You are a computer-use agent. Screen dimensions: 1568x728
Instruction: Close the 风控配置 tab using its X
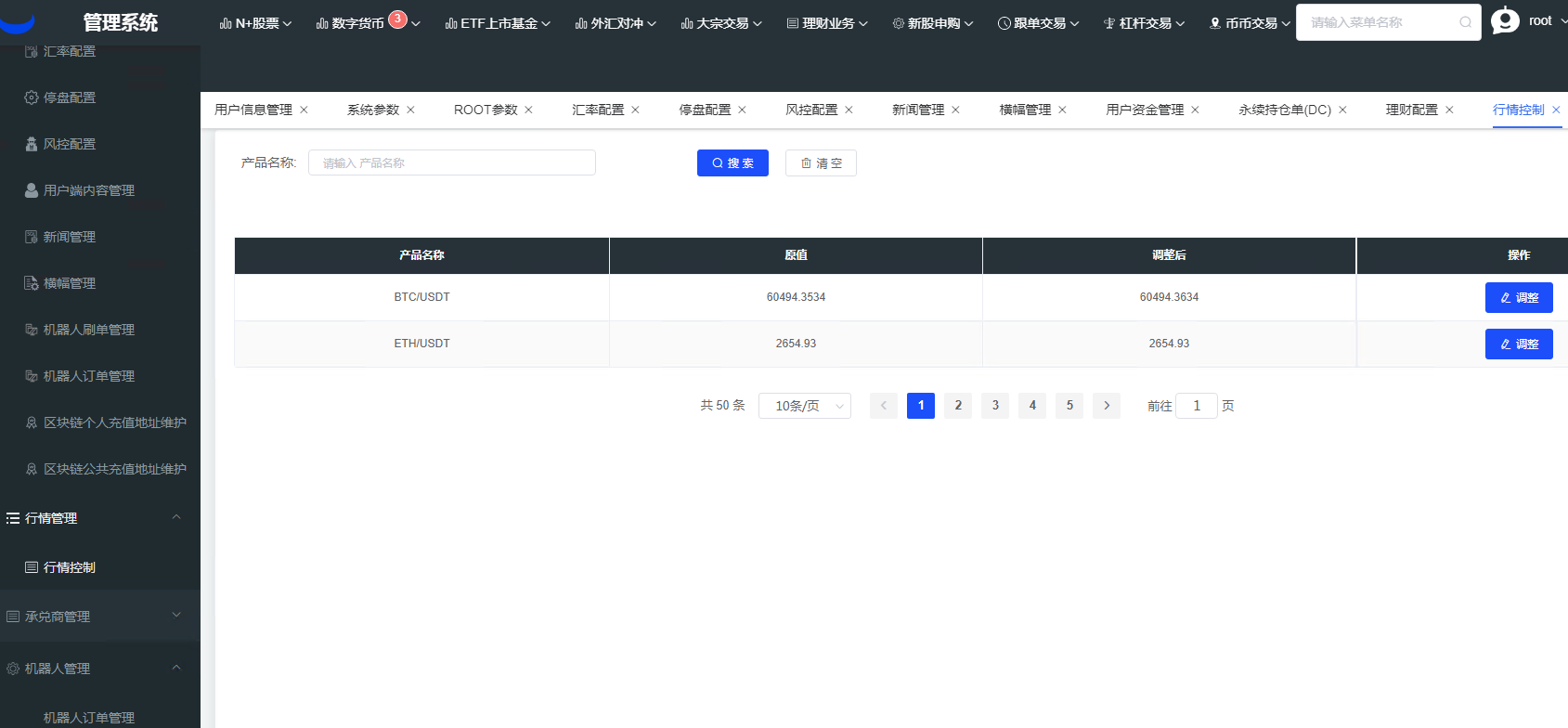[849, 110]
